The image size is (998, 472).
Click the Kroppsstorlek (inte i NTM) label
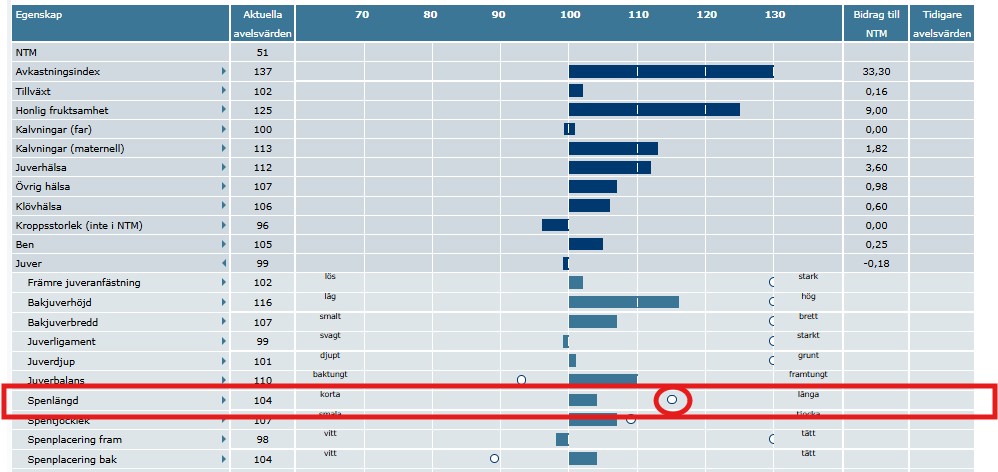coord(79,226)
